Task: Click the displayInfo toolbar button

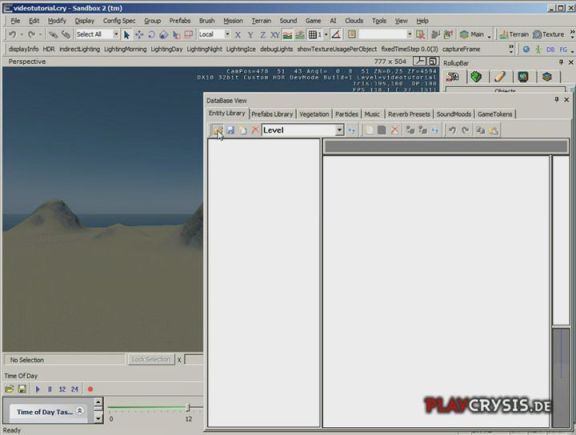Action: pos(24,49)
